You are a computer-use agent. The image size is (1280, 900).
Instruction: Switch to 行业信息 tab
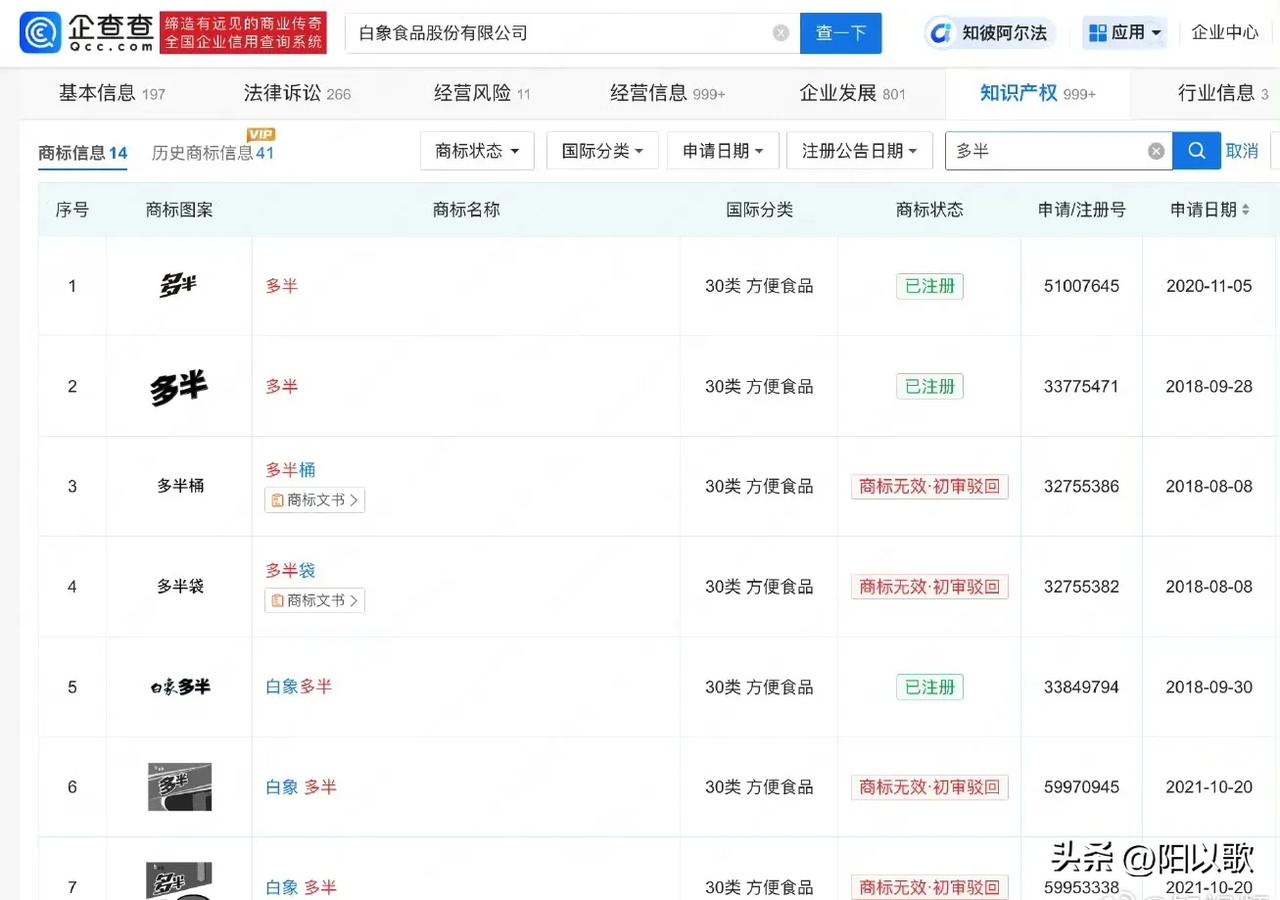tap(1223, 93)
